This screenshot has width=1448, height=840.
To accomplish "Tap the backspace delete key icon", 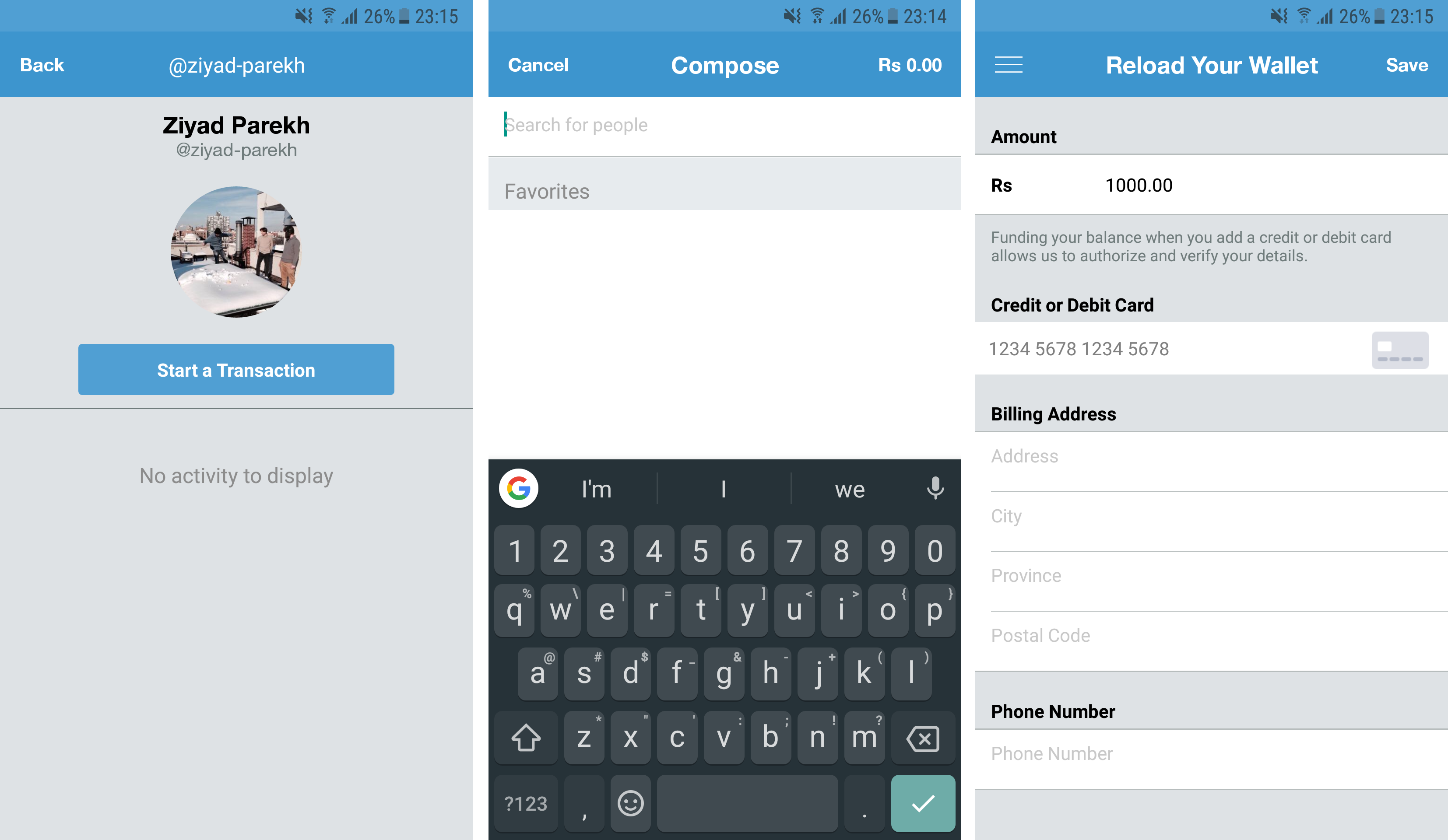I will (921, 738).
